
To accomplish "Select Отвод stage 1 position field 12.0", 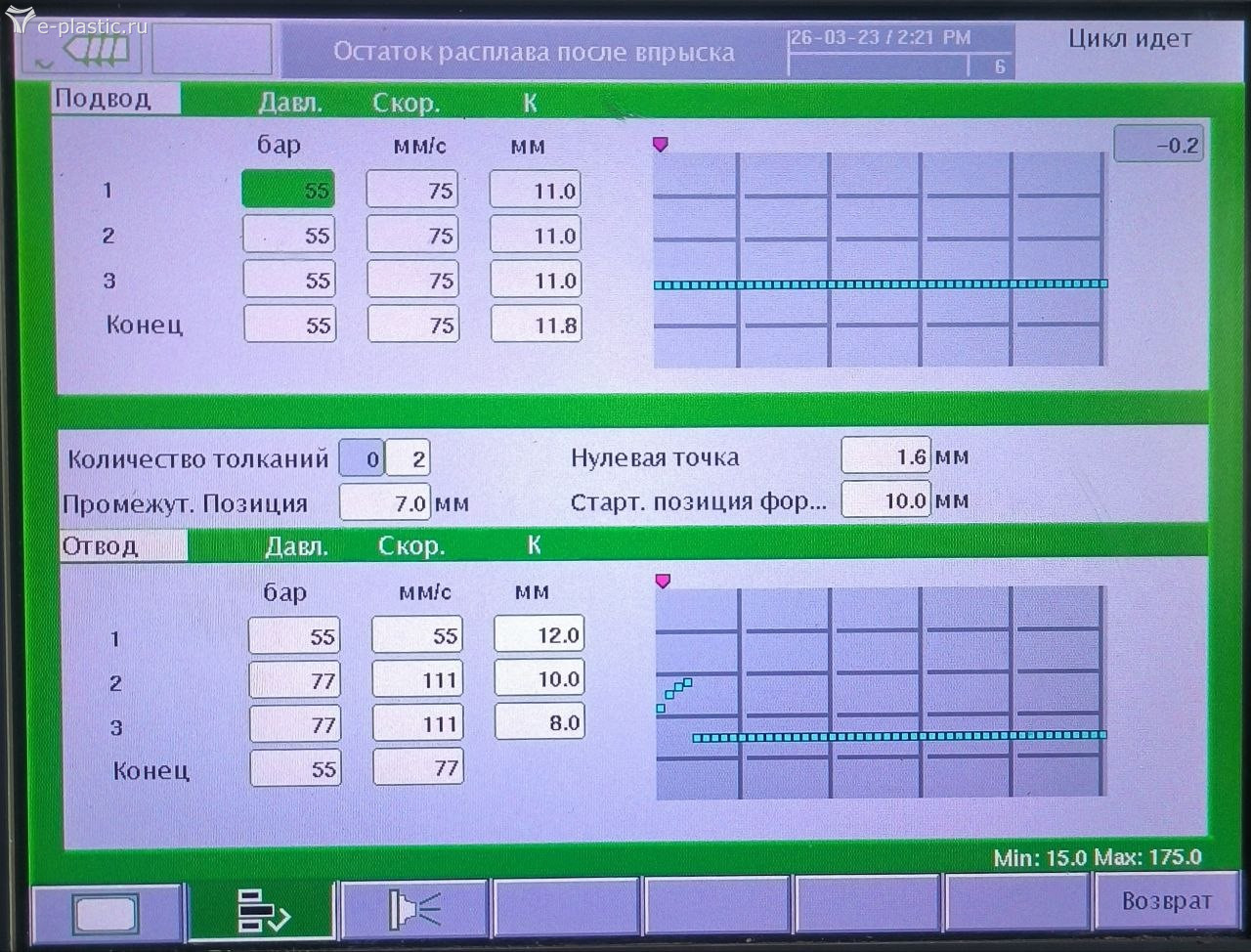I will 539,634.
